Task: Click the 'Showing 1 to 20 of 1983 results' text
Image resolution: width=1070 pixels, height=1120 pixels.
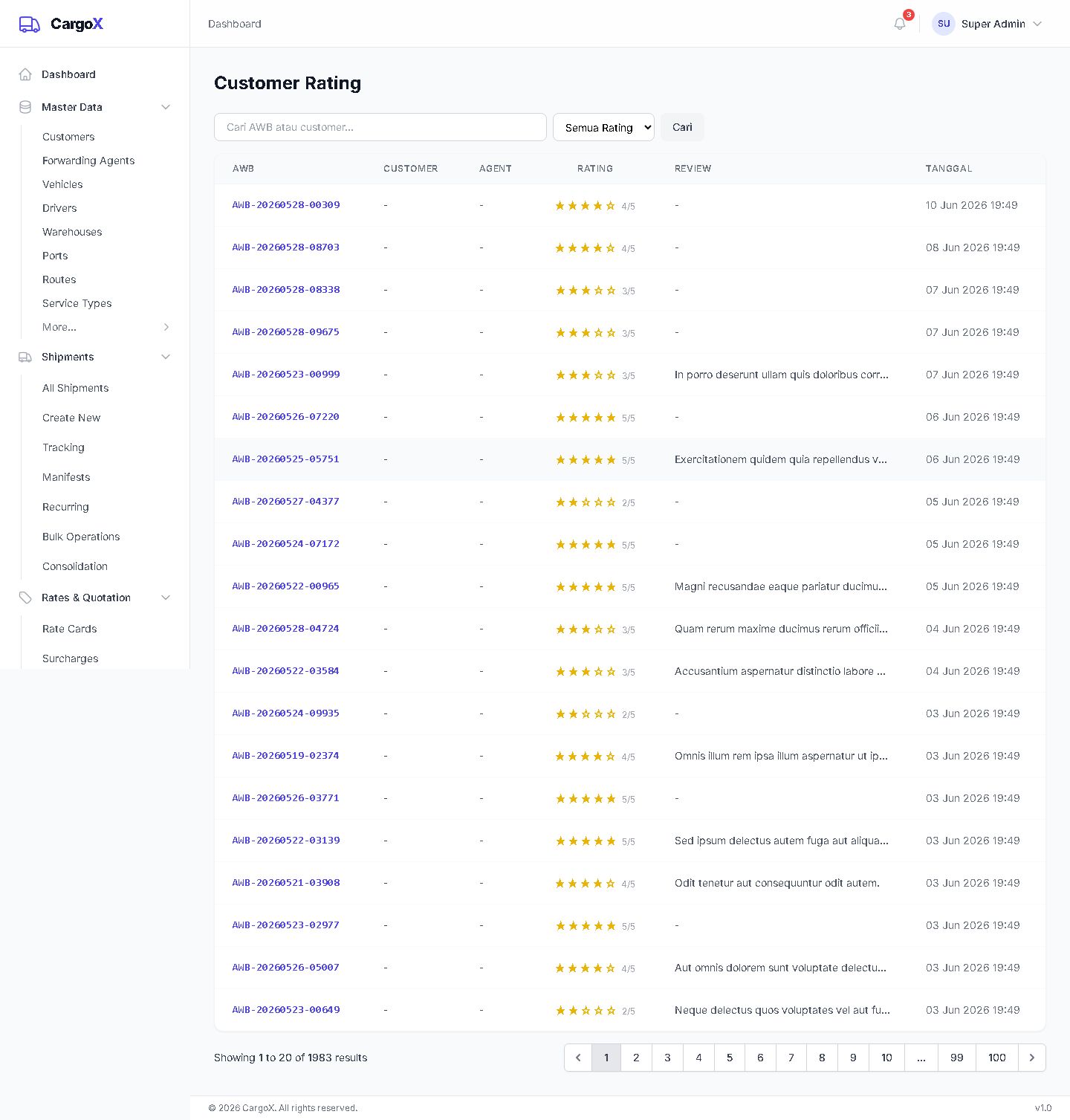Action: [291, 1058]
